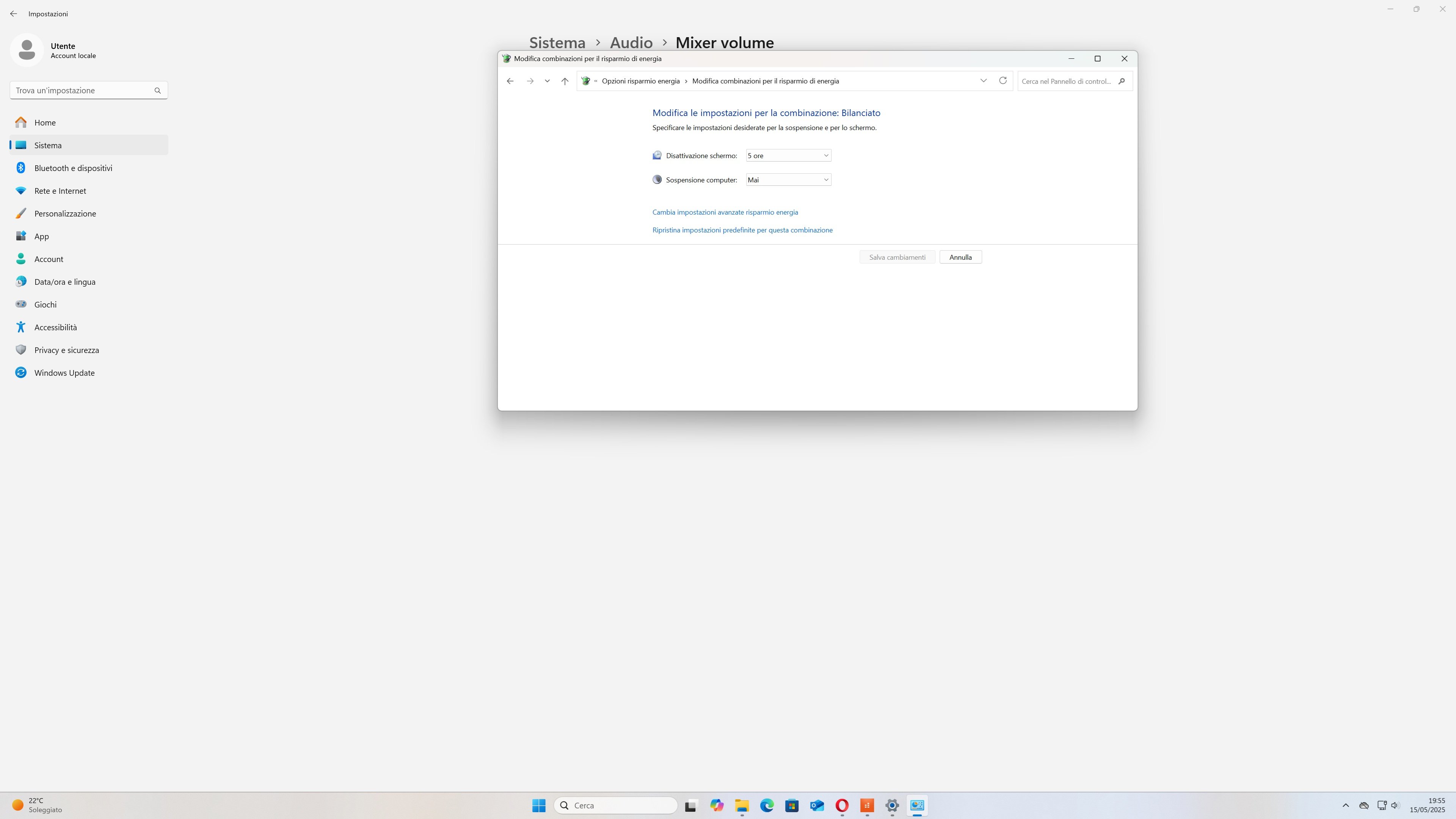Open Rete e Internet settings
Image resolution: width=1456 pixels, height=819 pixels.
tap(89, 191)
